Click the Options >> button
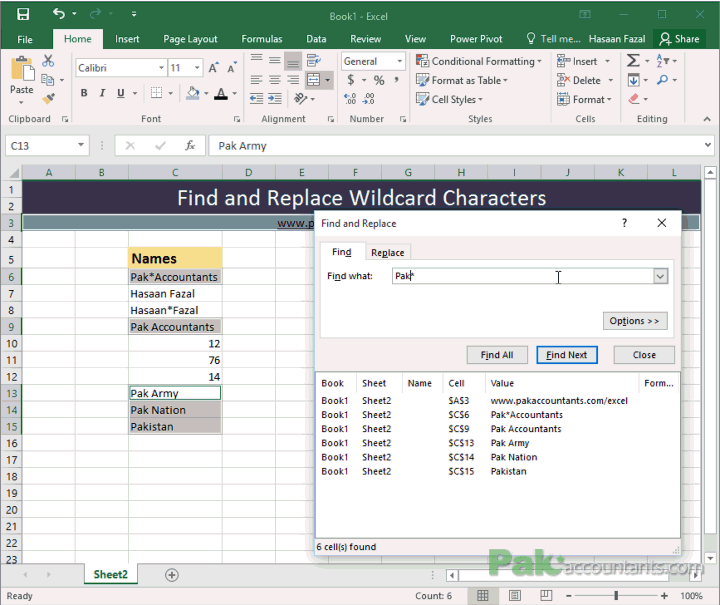Viewport: 720px width, 605px height. pos(635,321)
